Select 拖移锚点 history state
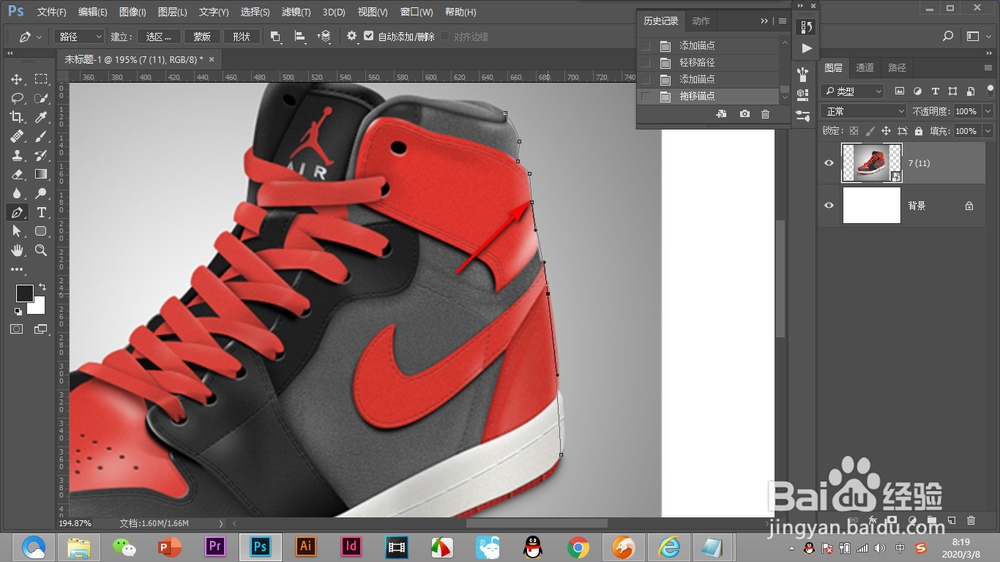The width and height of the screenshot is (1000, 562). point(709,96)
